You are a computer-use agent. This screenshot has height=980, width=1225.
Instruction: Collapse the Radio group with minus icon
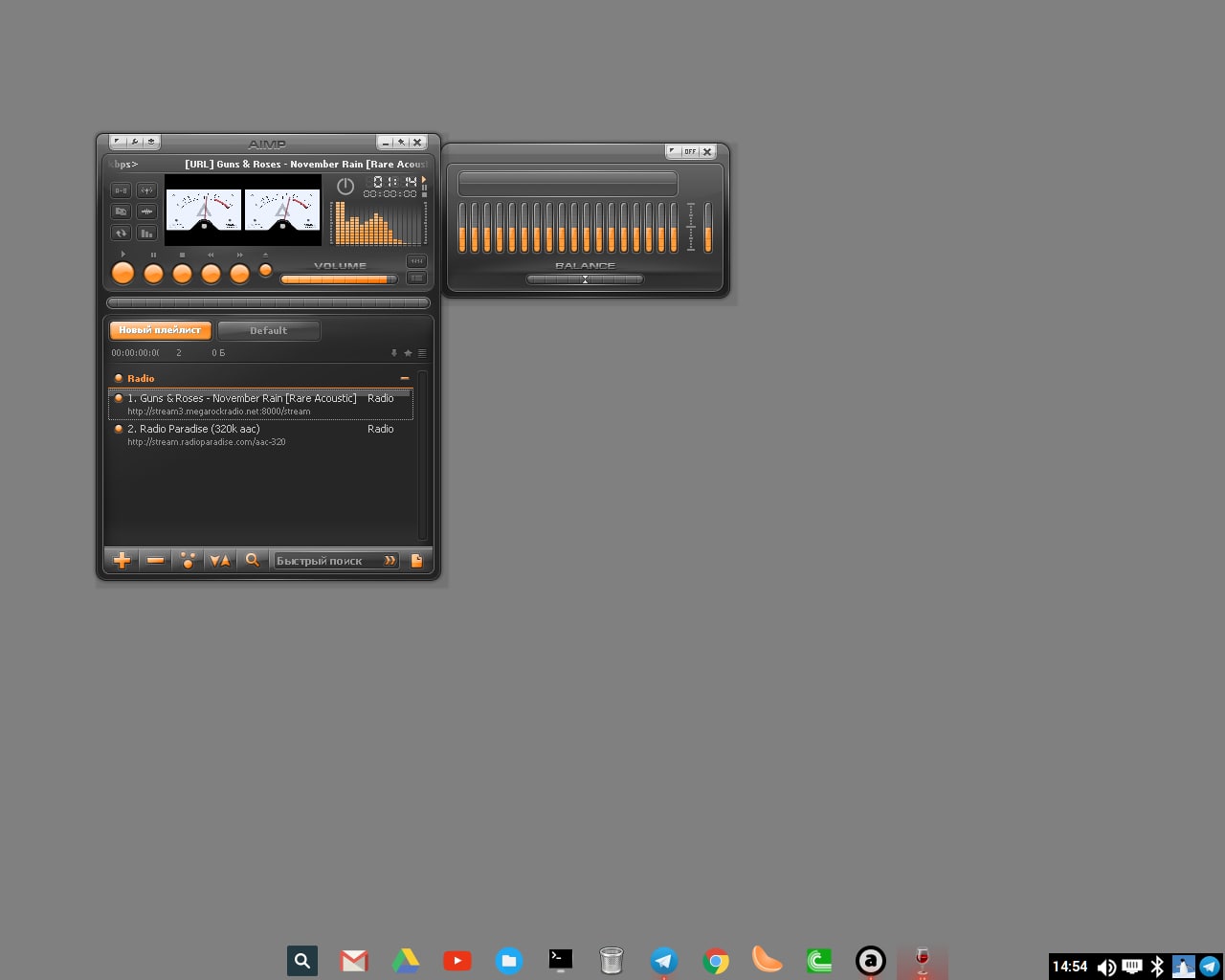coord(405,379)
